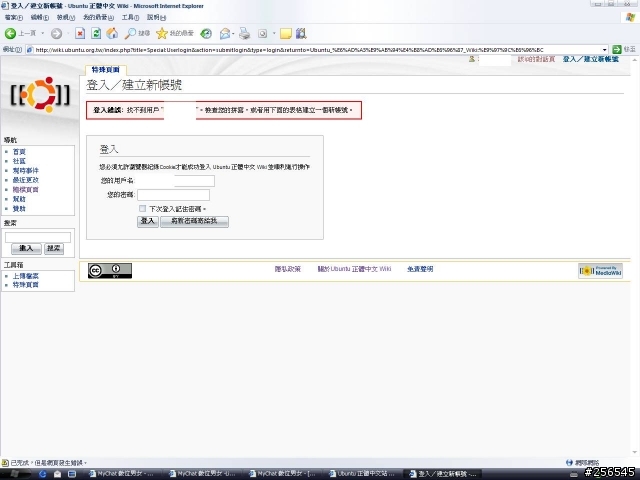Open the 最近更改 recent changes link
640x480 pixels.
26,180
